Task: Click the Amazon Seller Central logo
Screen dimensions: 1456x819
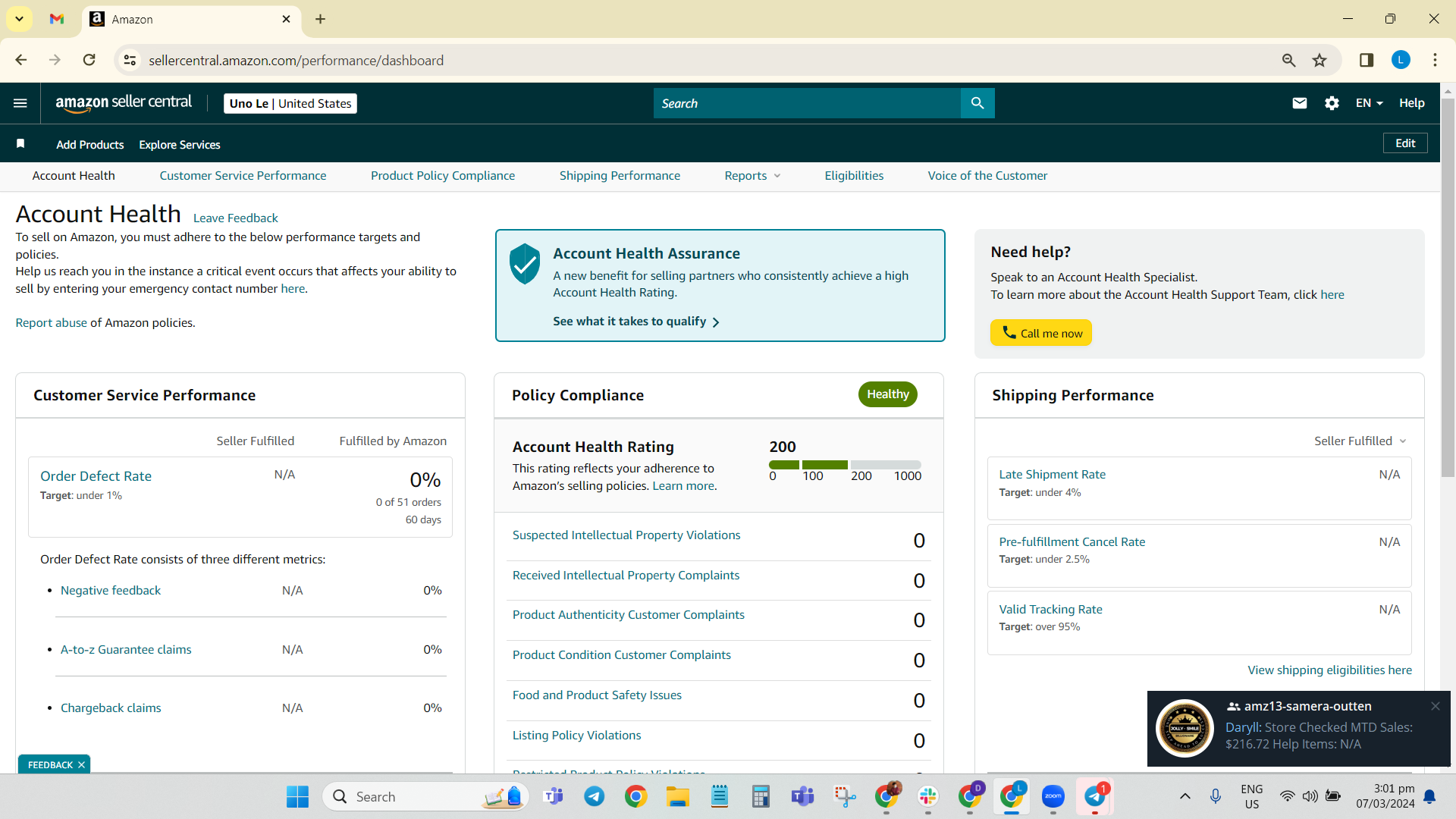Action: tap(124, 103)
